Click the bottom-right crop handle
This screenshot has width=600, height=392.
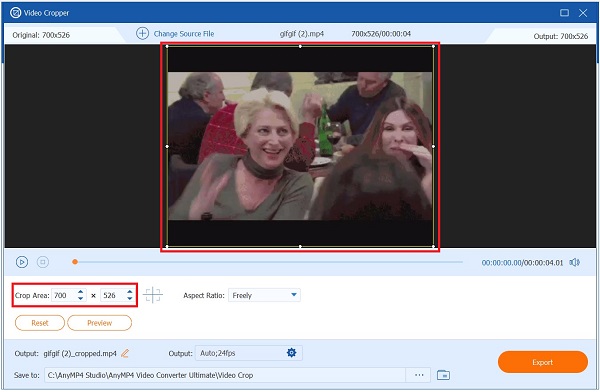433,247
